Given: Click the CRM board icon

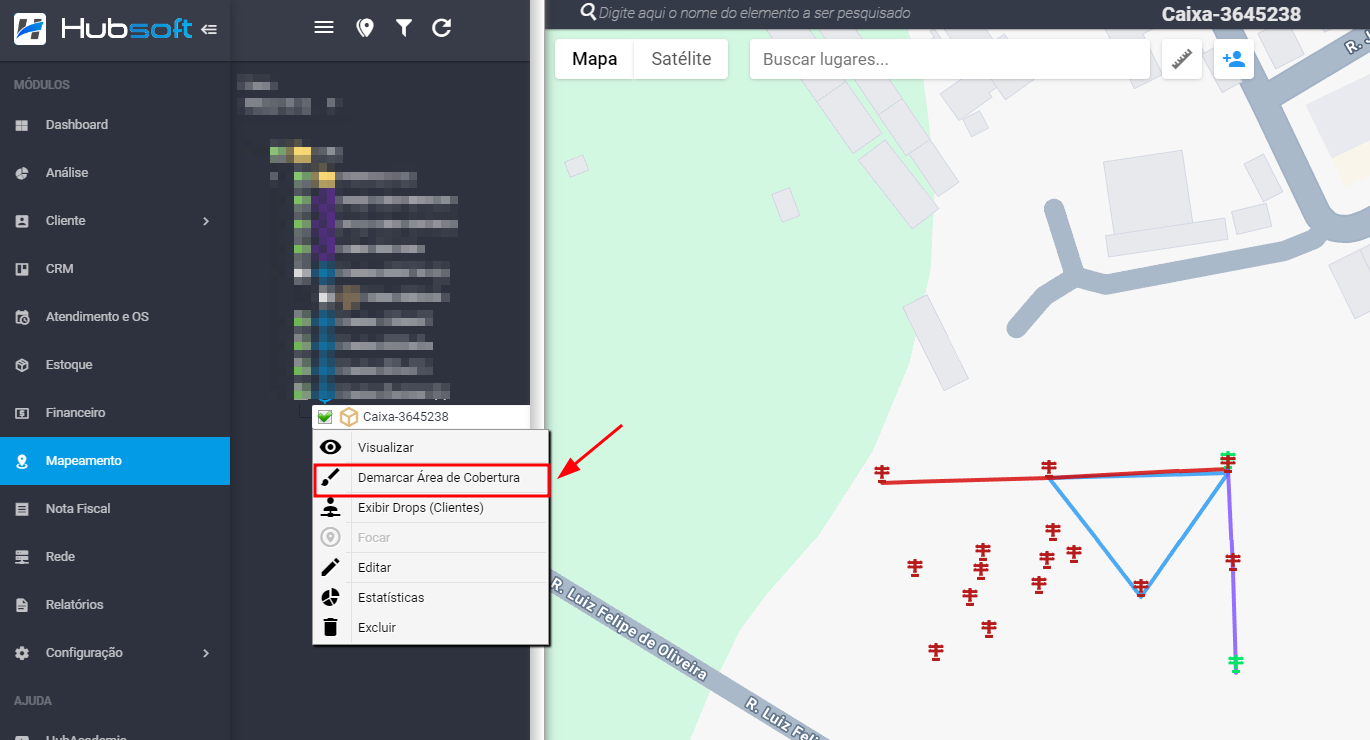Looking at the screenshot, I should pos(22,269).
